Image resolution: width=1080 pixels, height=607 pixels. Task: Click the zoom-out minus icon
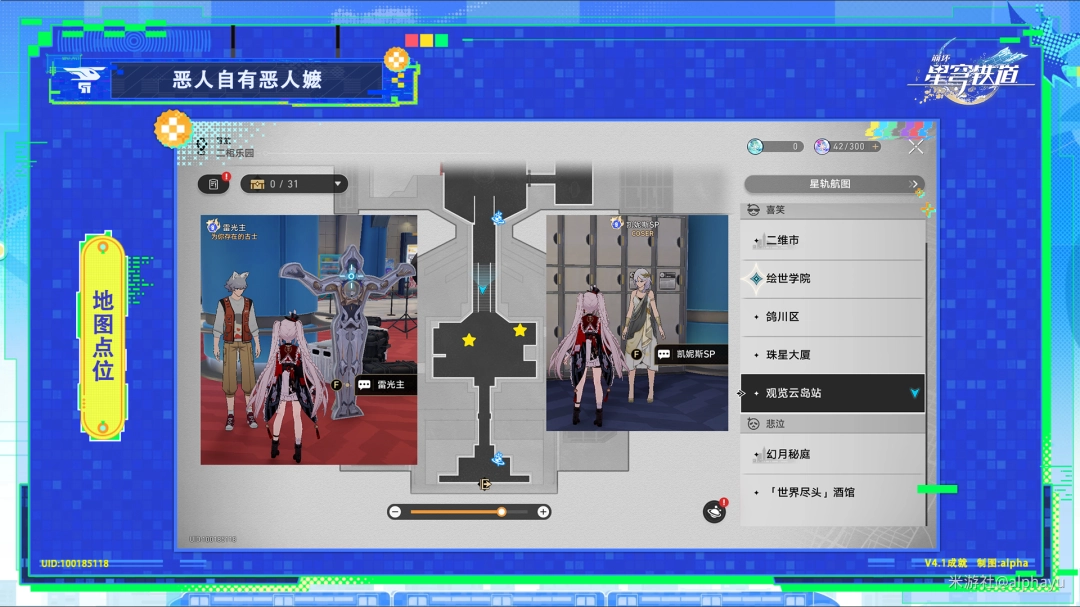pyautogui.click(x=396, y=512)
